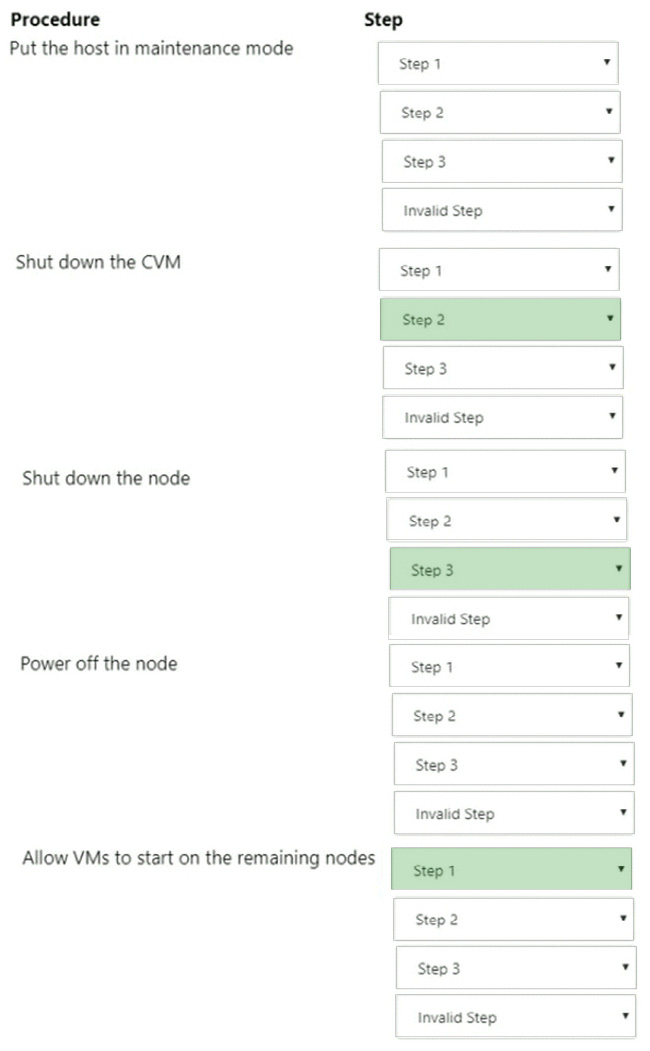This screenshot has height=1051, width=650.
Task: Select Step 2 for Shut down the node
Action: (x=507, y=521)
